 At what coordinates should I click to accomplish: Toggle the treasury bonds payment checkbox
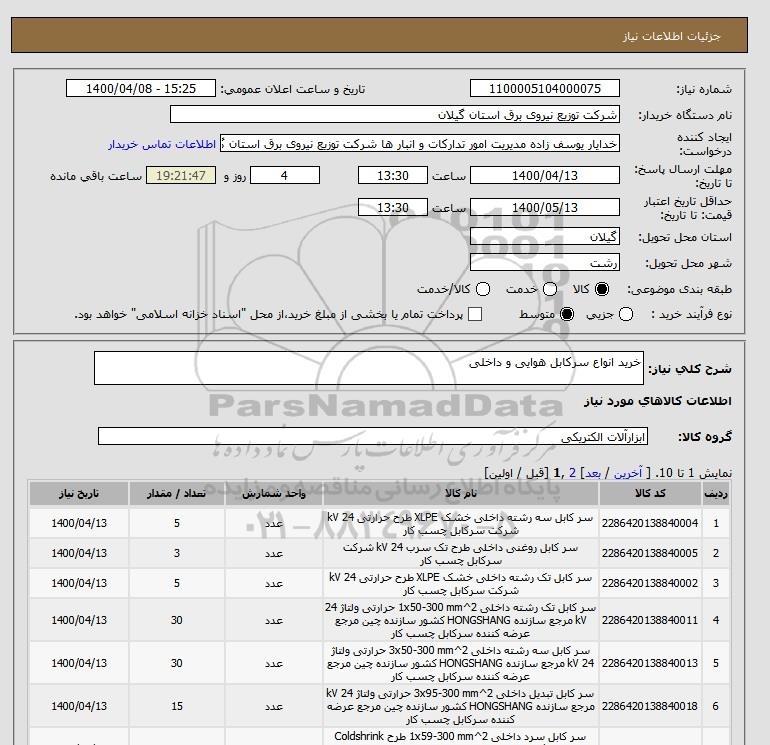(x=475, y=314)
